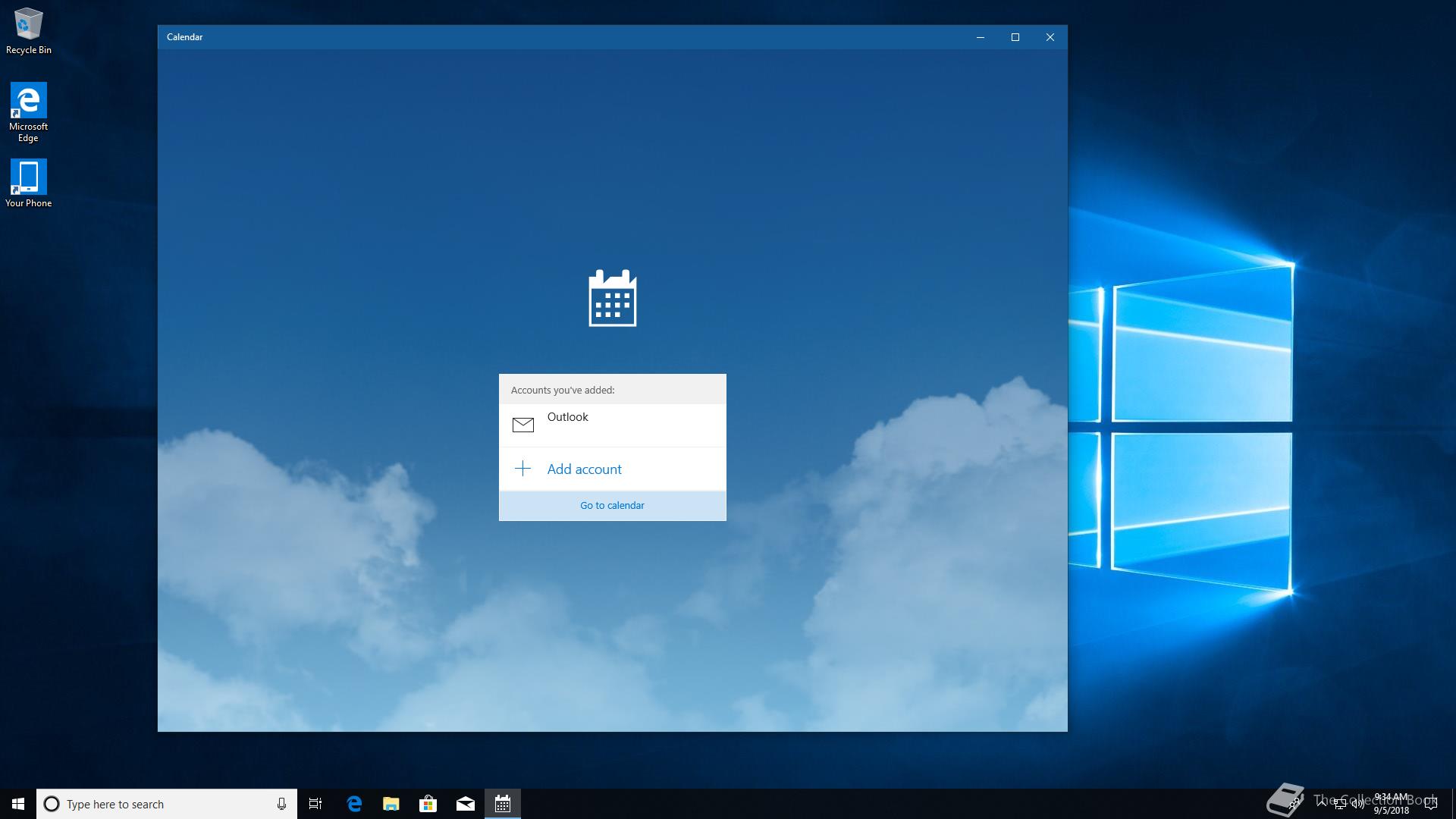Click the Add account option
The height and width of the screenshot is (819, 1456).
tap(612, 469)
